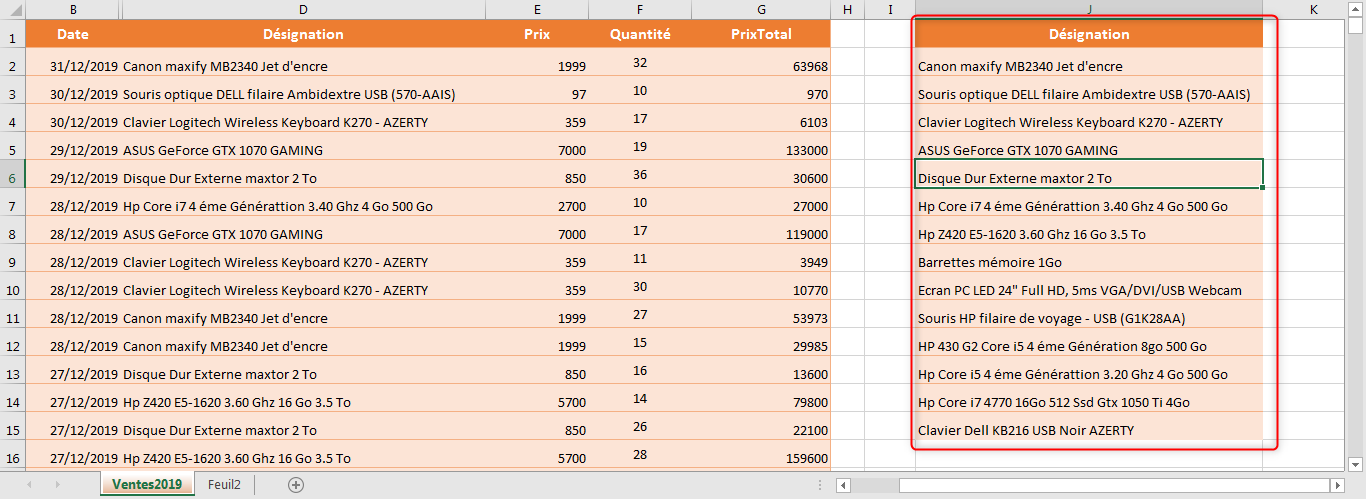Select column F header
This screenshot has height=499, width=1366.
tap(640, 9)
